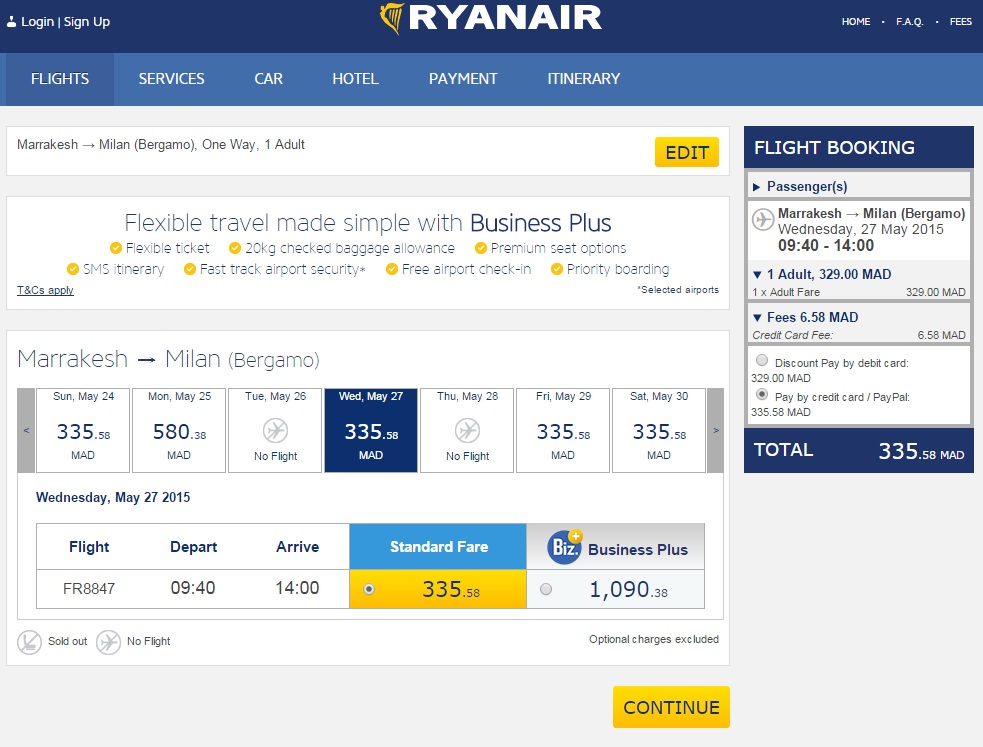
Task: Click the Ryanair harp logo icon
Action: pyautogui.click(x=392, y=18)
